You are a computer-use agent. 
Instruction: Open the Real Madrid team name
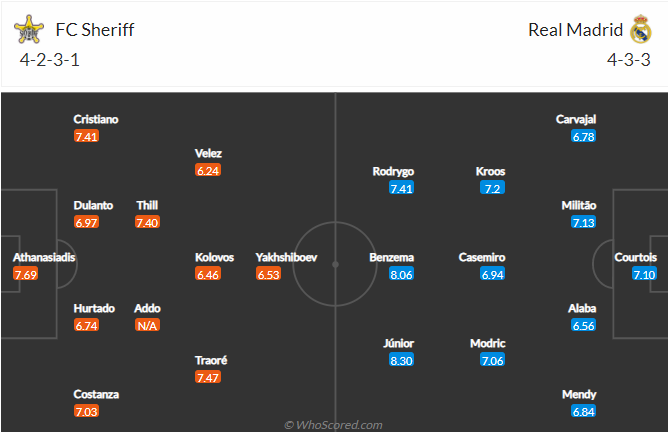[x=576, y=30]
